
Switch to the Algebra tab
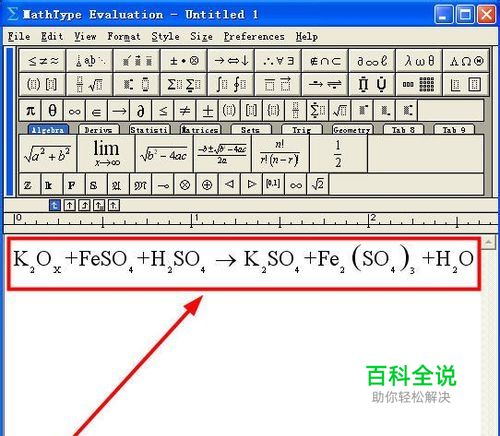coord(48,130)
